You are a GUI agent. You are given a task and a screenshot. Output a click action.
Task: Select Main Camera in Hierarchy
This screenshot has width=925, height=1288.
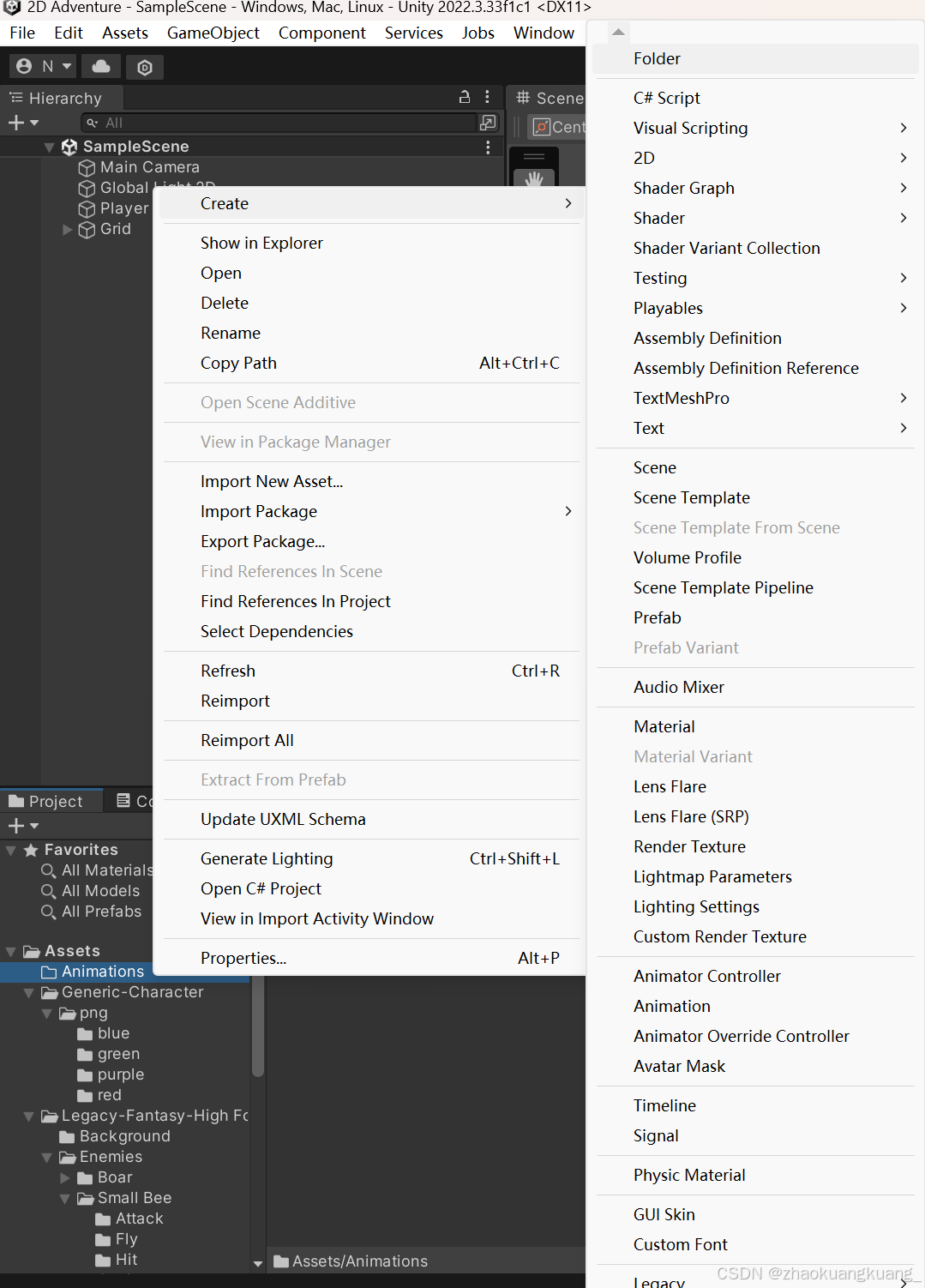[x=149, y=167]
